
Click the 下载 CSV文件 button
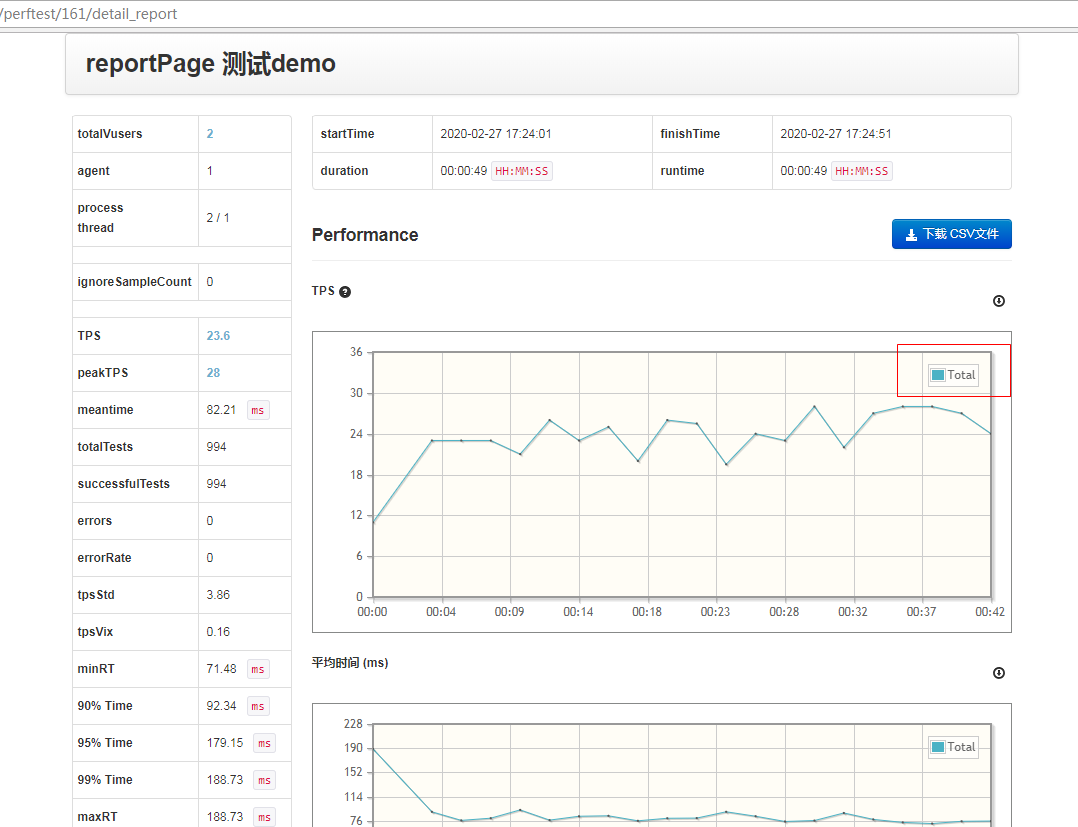951,234
